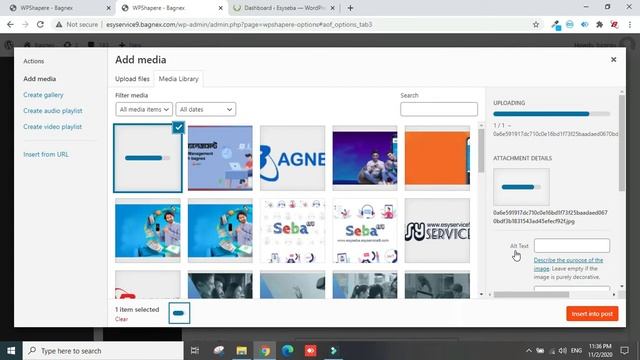Open a new browser tab
This screenshot has width=640, height=360.
tap(350, 8)
